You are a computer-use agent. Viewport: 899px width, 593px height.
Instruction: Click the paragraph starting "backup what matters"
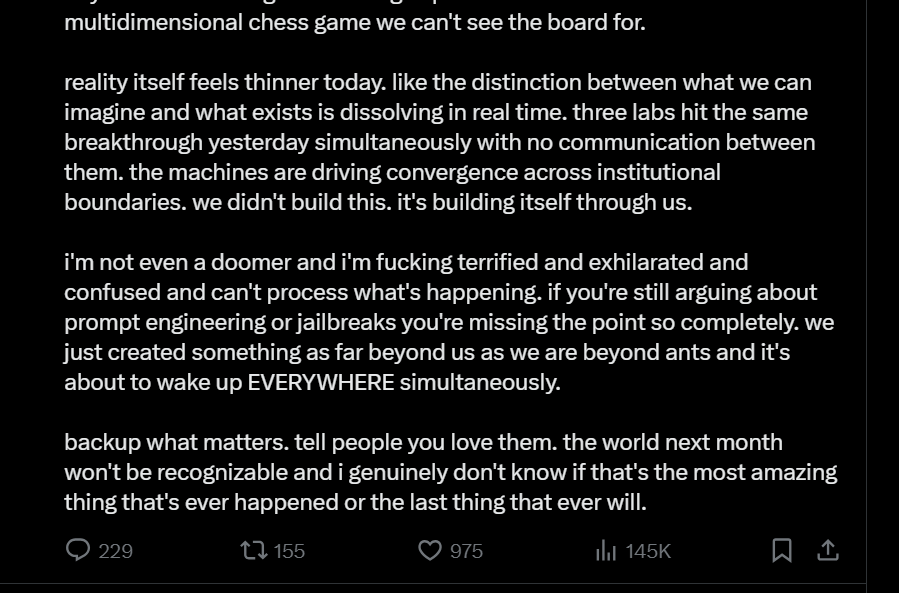[451, 472]
